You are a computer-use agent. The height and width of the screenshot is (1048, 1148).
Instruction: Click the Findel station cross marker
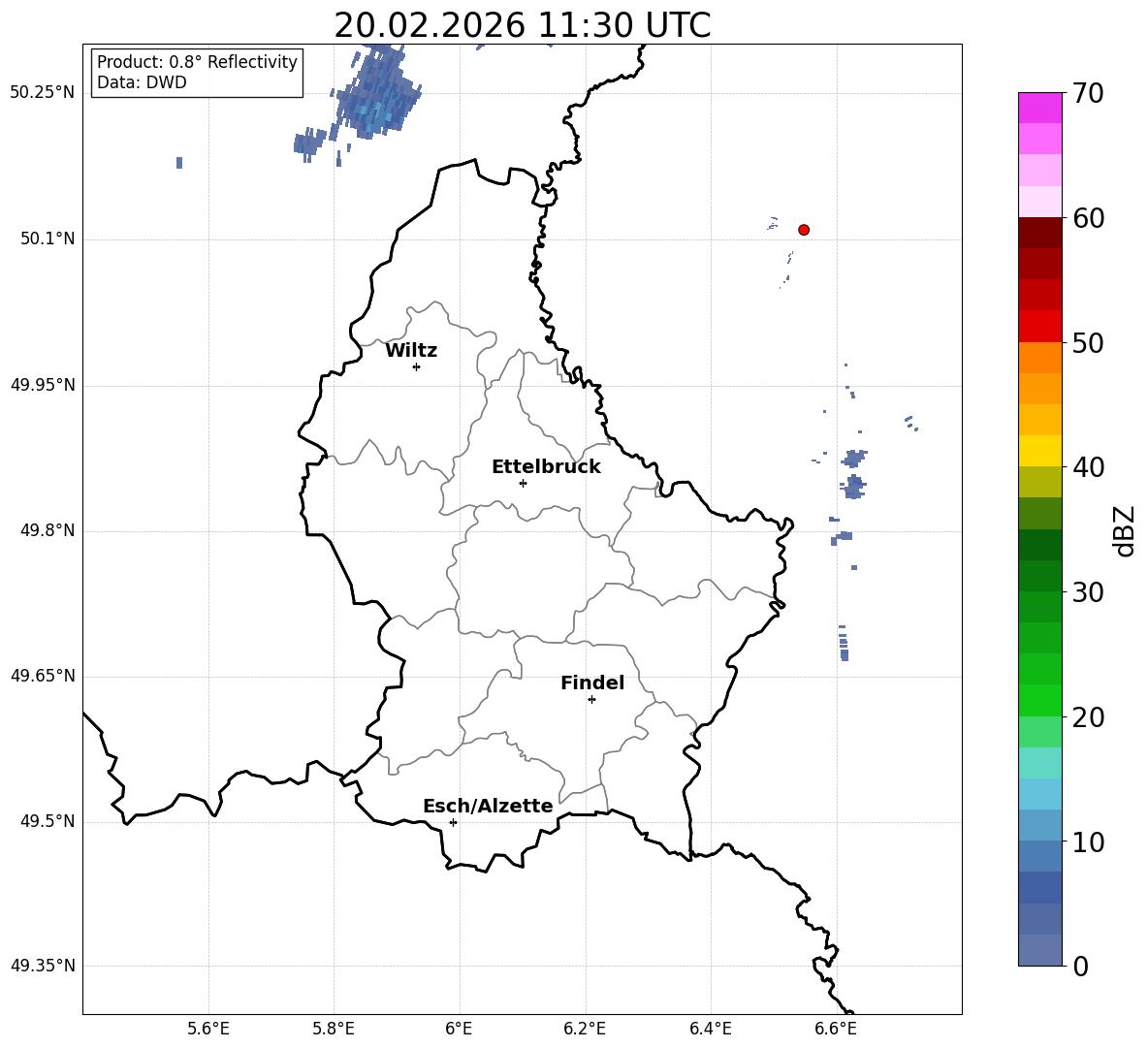point(591,700)
